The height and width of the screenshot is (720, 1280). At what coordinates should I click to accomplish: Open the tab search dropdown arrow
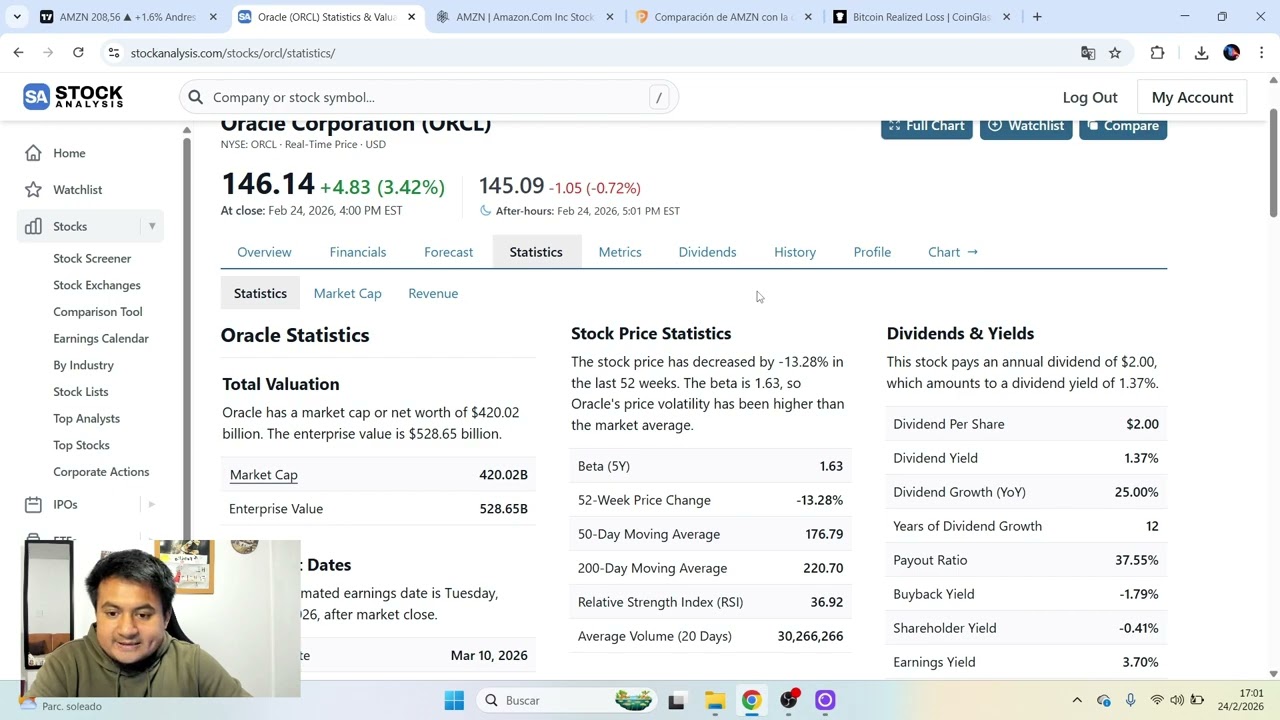click(17, 17)
